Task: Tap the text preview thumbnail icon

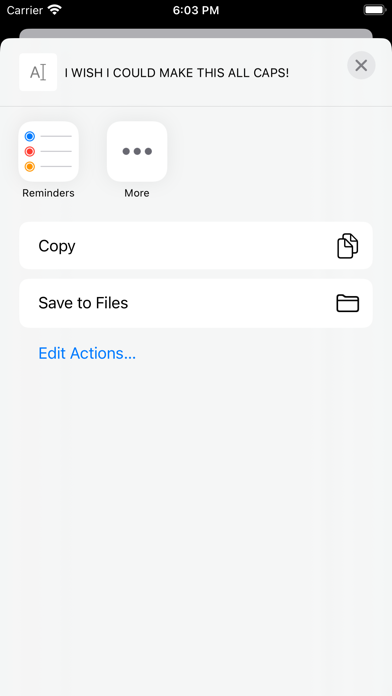Action: click(38, 72)
